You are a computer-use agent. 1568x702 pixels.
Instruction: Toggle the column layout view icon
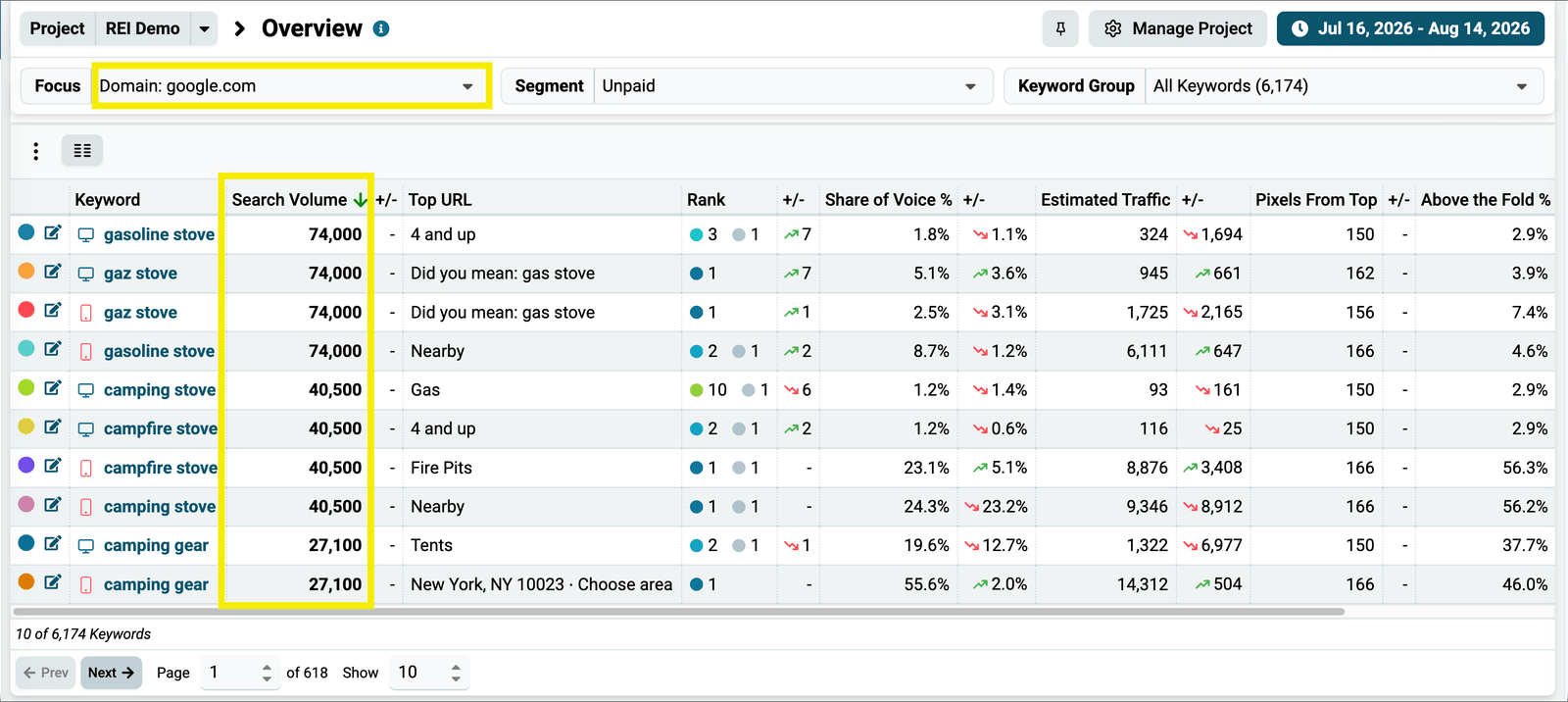82,151
